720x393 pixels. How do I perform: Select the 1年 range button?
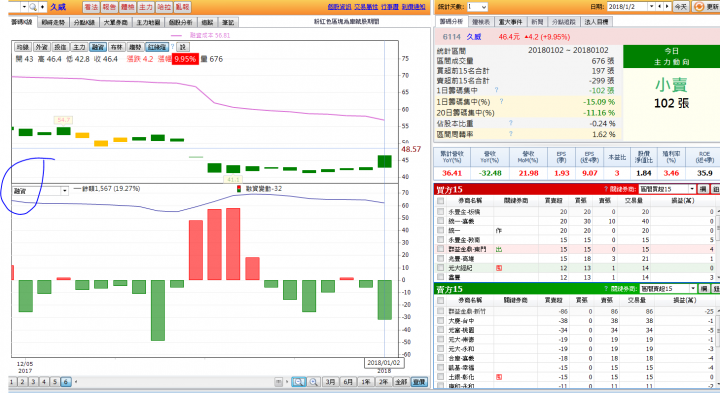pyautogui.click(x=366, y=382)
